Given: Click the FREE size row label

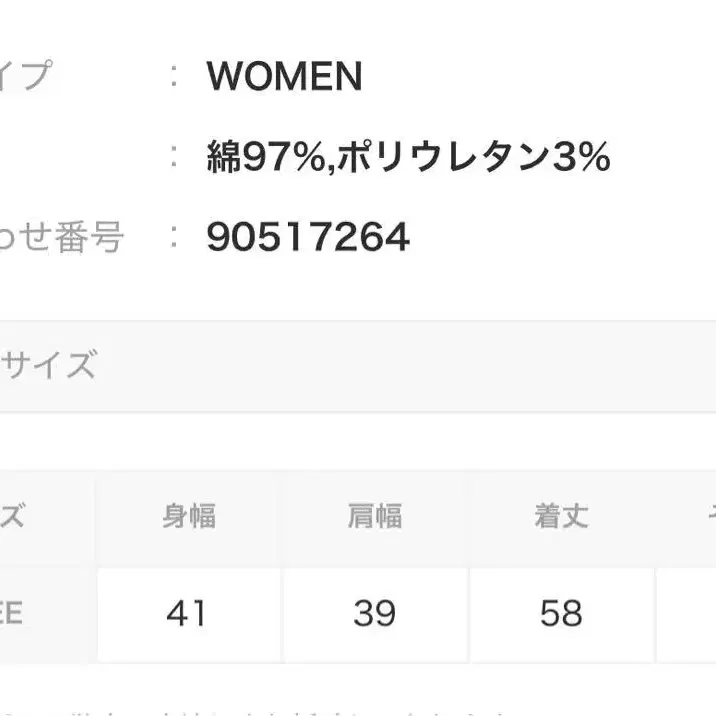Looking at the screenshot, I should click(14, 613).
